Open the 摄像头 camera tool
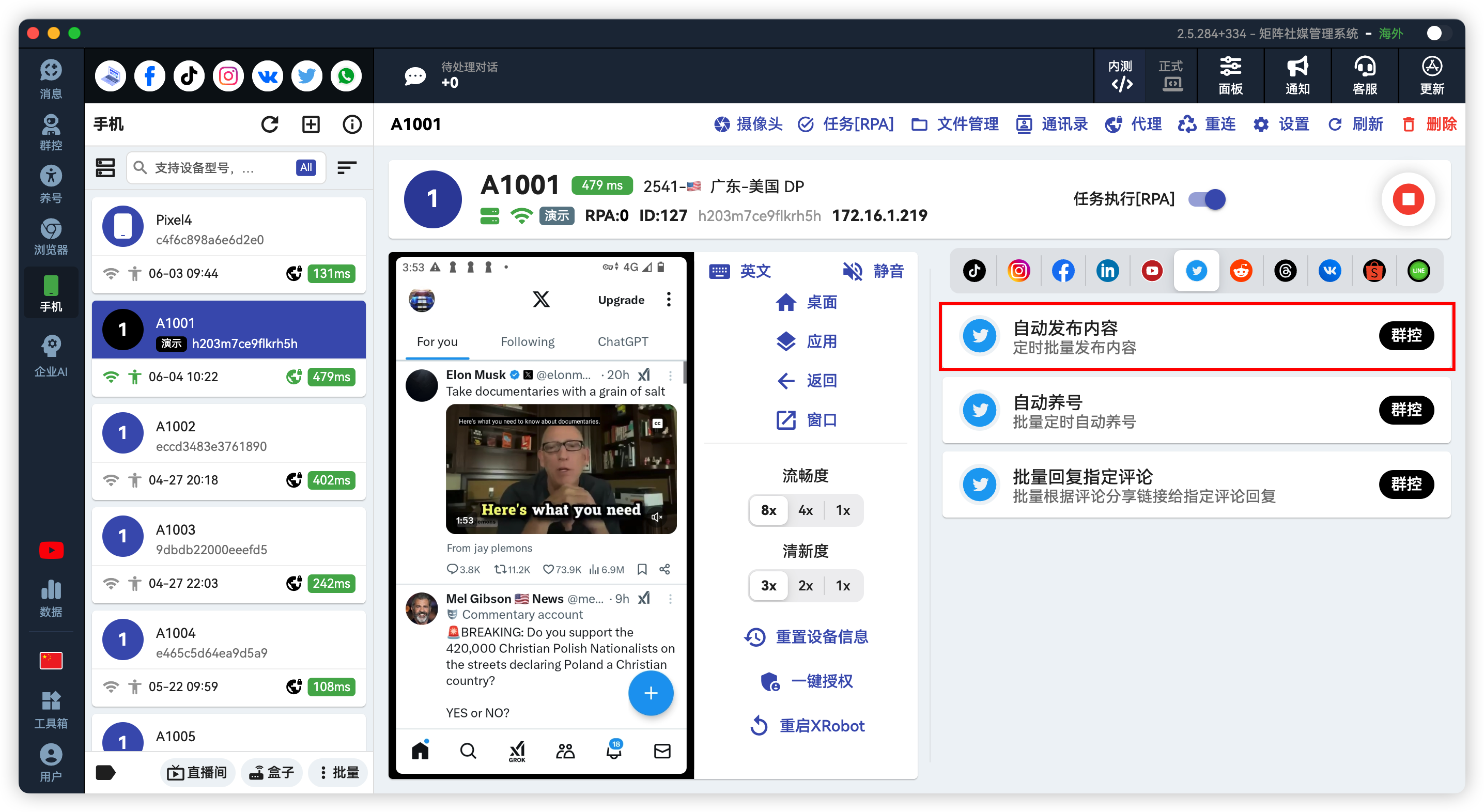1484x812 pixels. click(747, 124)
